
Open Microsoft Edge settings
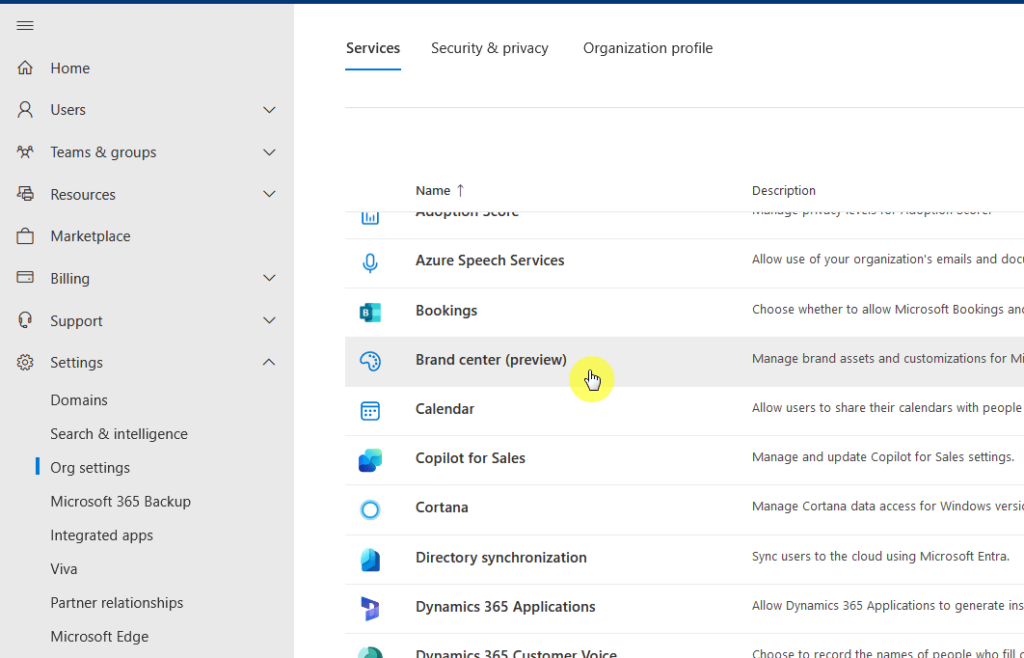click(x=100, y=636)
